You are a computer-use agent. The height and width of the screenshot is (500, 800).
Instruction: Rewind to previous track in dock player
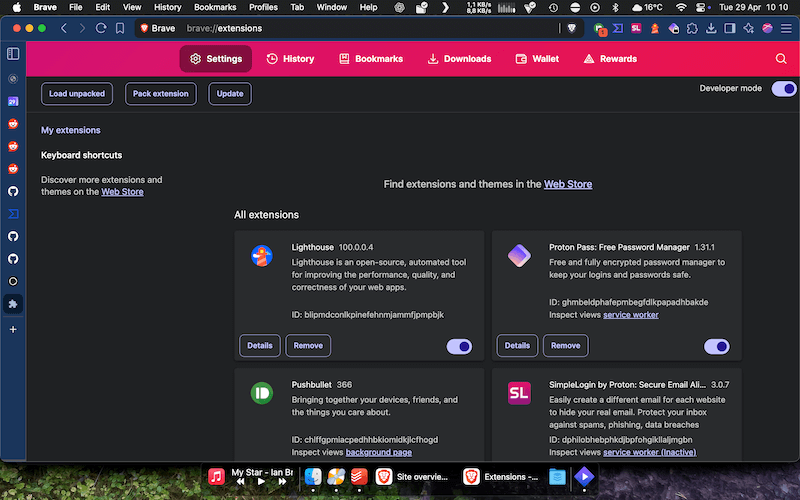click(240, 481)
